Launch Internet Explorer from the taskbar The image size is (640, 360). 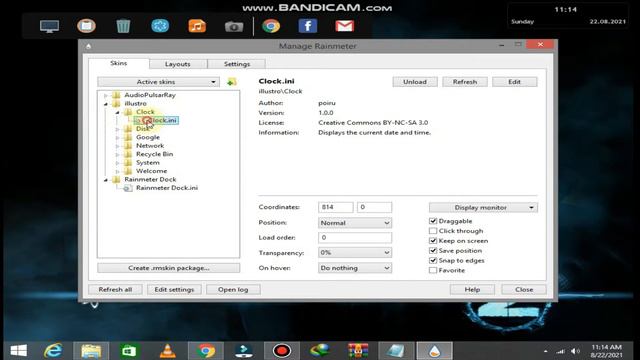53,351
